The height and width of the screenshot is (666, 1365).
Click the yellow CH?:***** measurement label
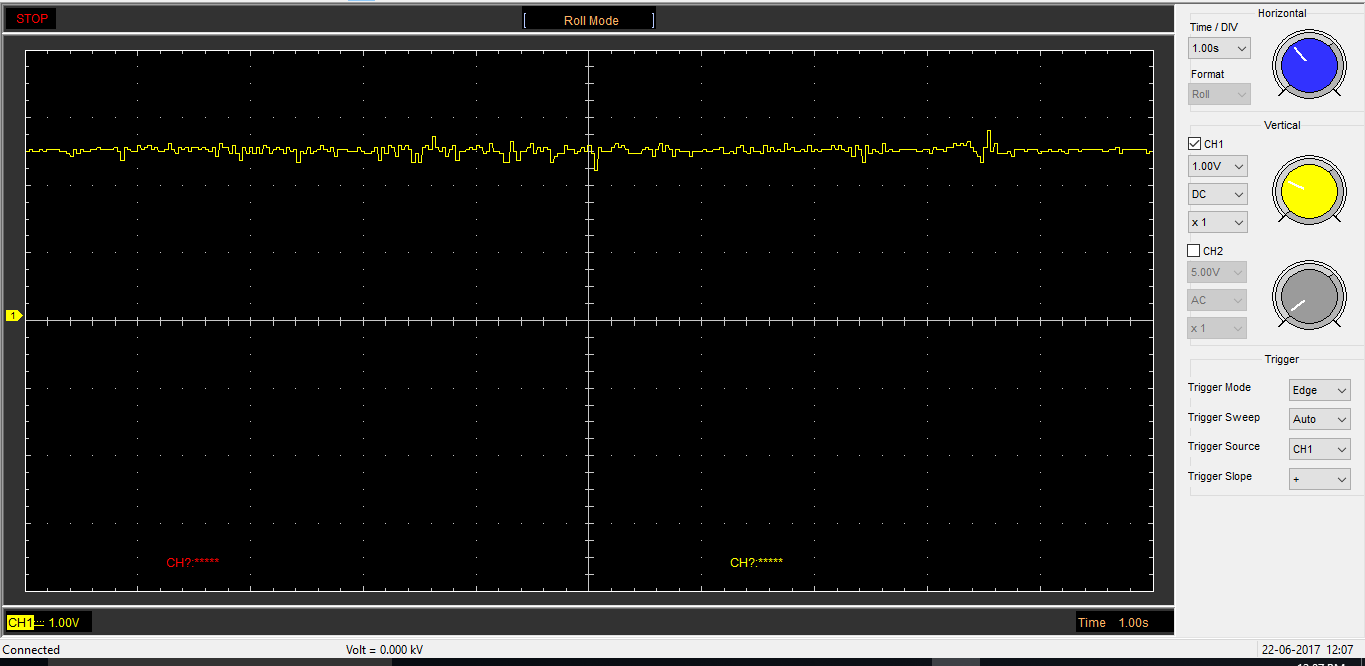(756, 563)
